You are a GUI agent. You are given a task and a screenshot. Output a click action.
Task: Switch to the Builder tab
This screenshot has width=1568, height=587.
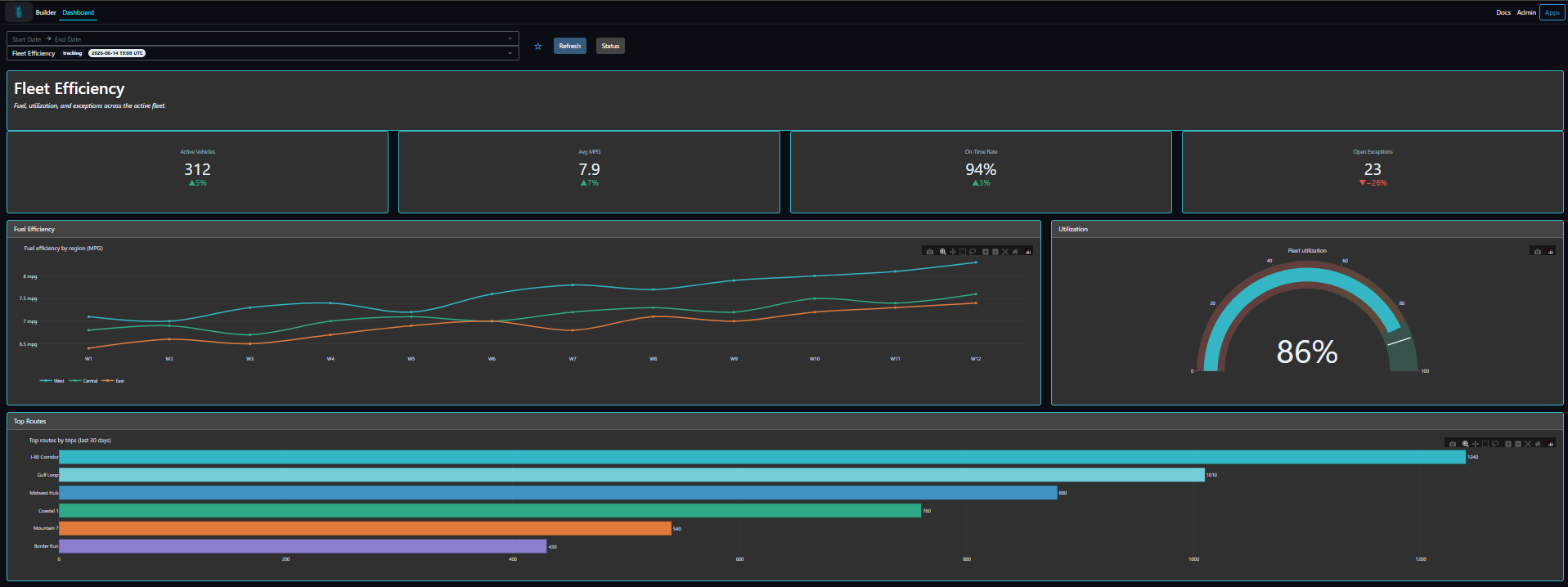click(46, 12)
